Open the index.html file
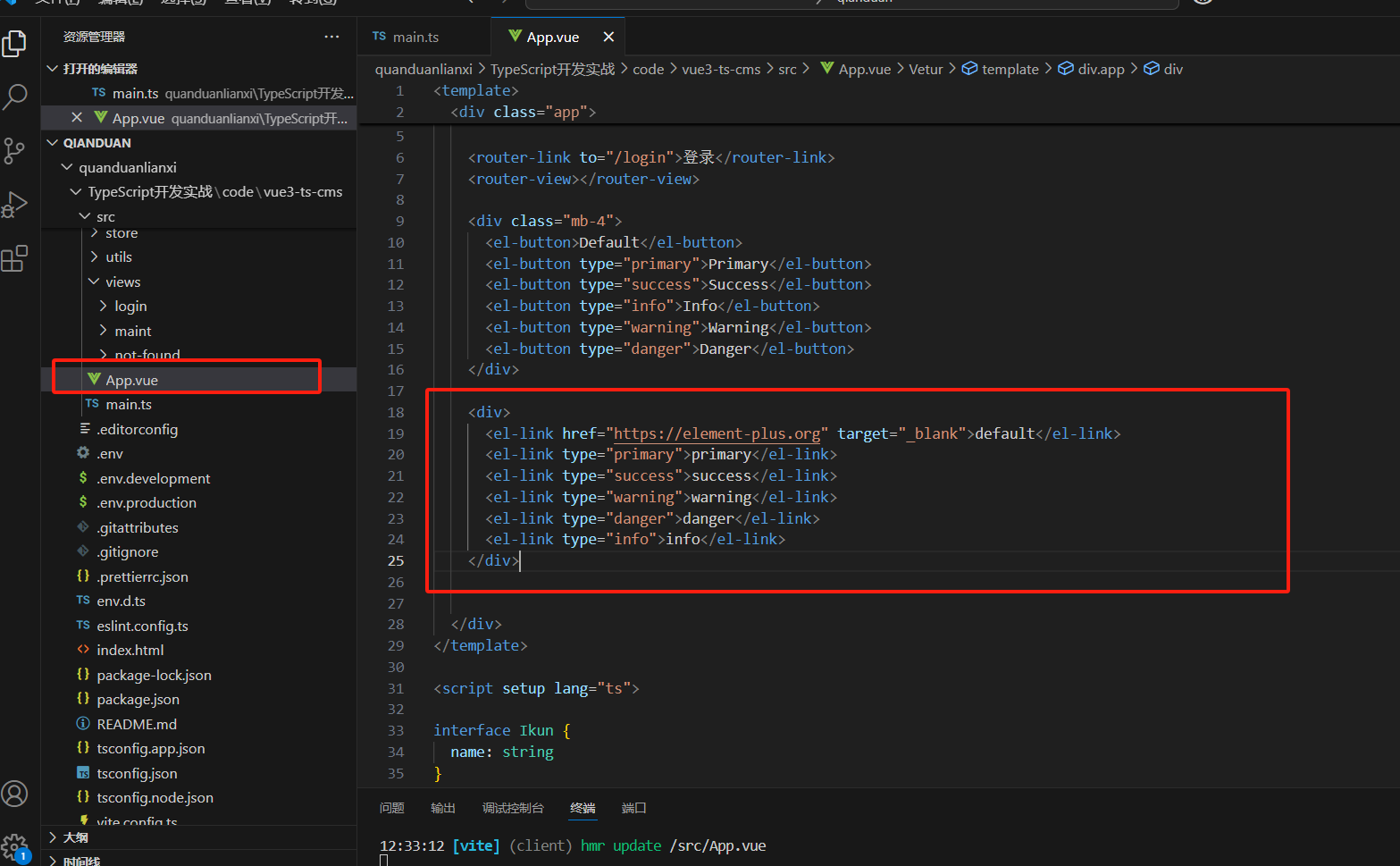 [x=198, y=650]
